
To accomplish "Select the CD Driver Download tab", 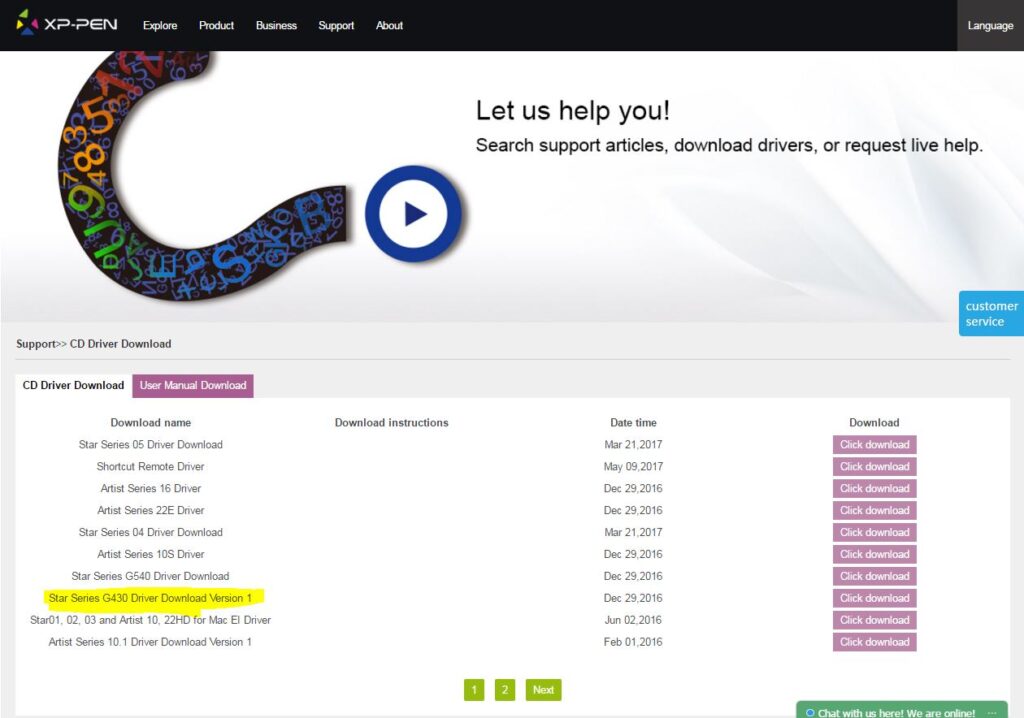I will click(x=73, y=385).
